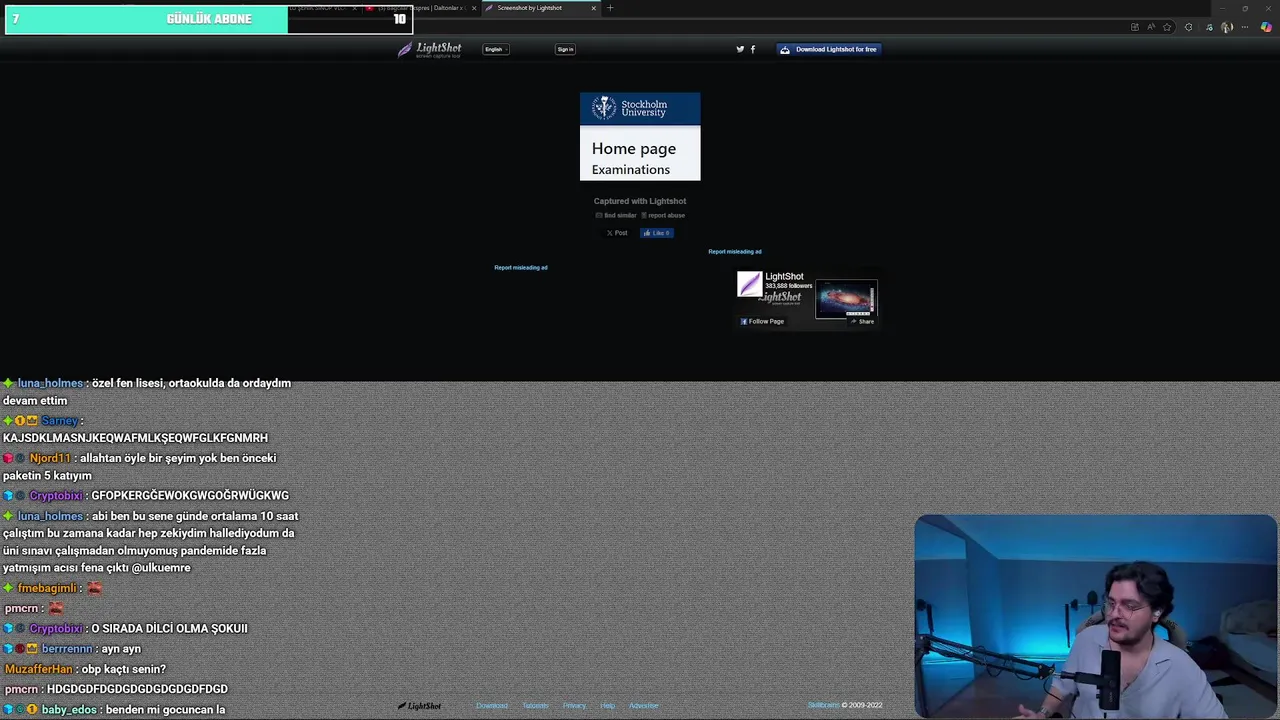Click the find similar link

(x=616, y=215)
